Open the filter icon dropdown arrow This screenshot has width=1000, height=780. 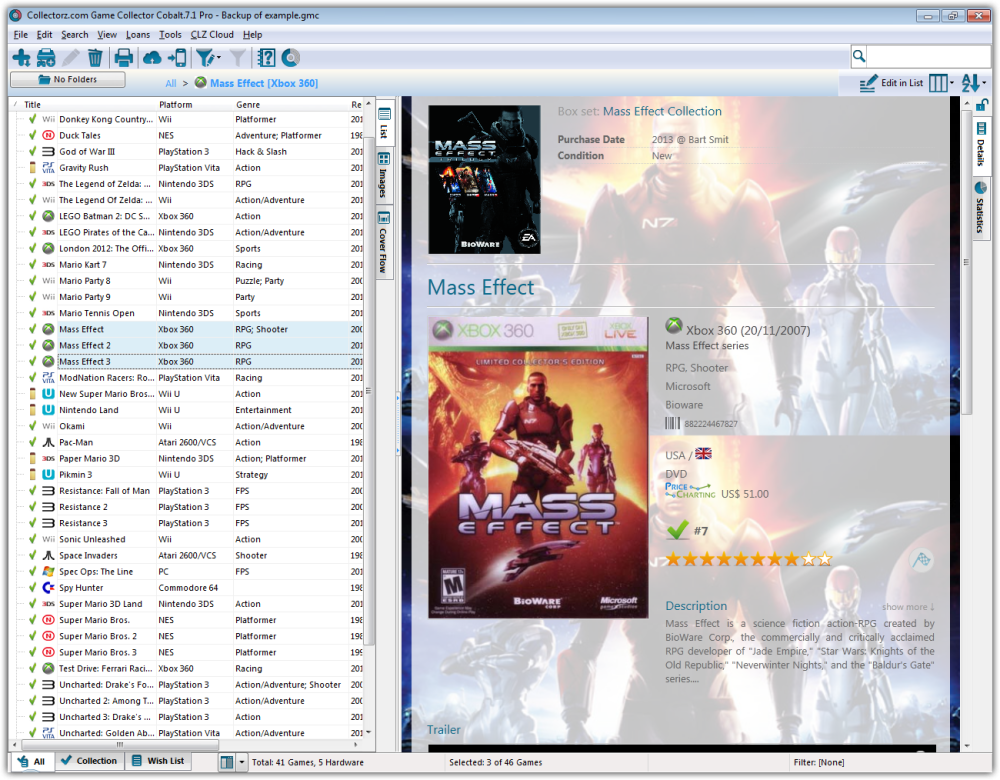[x=219, y=58]
